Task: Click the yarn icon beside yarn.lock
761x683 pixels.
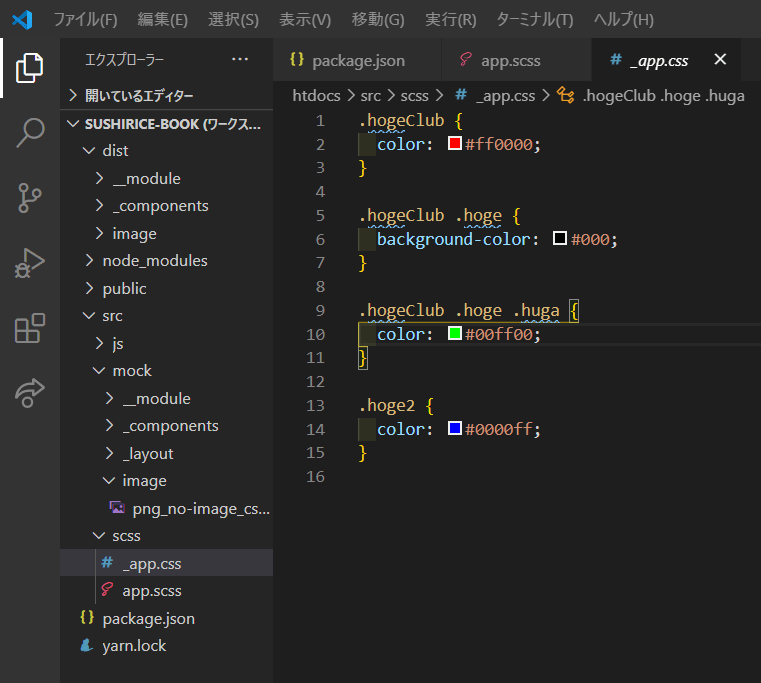Action: tap(87, 645)
